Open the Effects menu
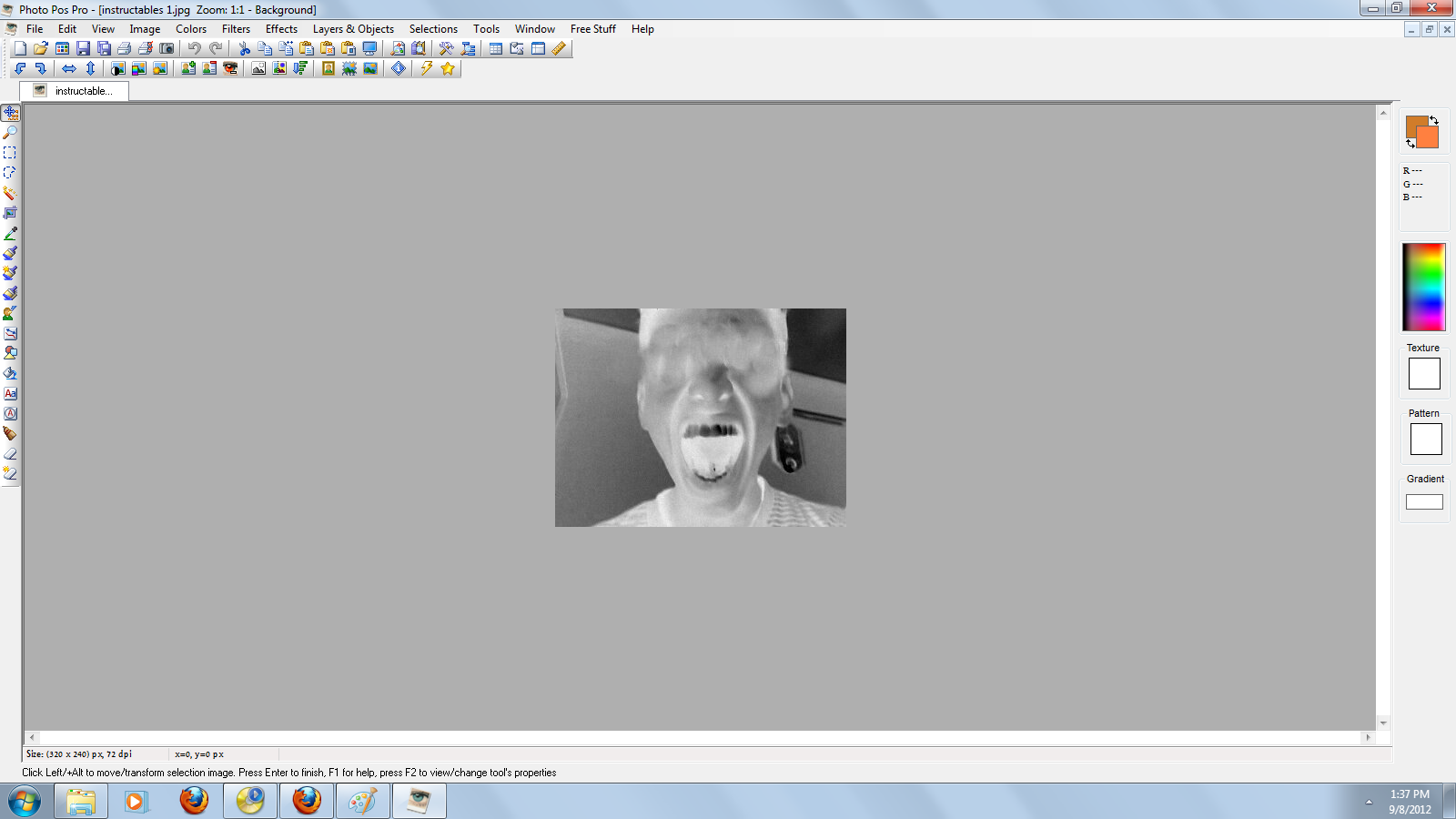 [281, 29]
